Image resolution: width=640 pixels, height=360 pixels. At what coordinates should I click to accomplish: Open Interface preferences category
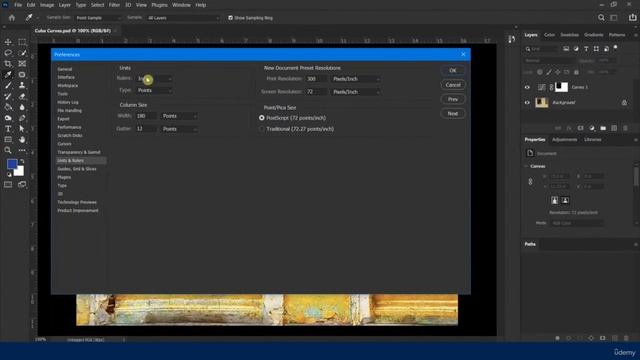(x=66, y=77)
